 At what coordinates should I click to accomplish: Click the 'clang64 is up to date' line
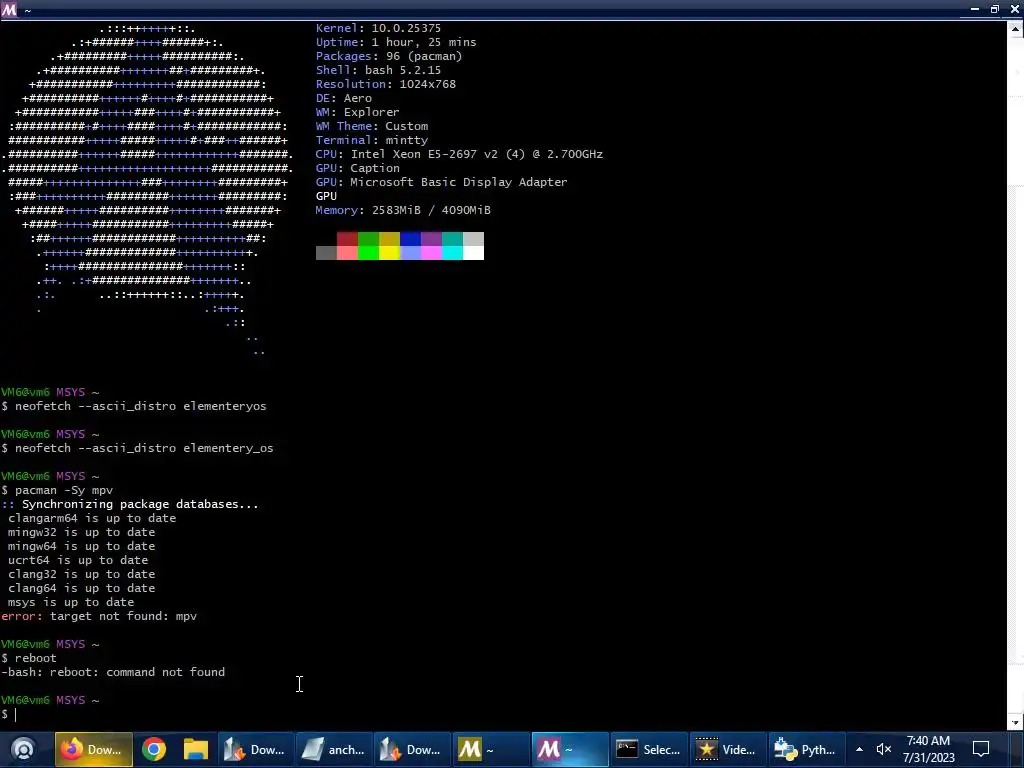[82, 588]
